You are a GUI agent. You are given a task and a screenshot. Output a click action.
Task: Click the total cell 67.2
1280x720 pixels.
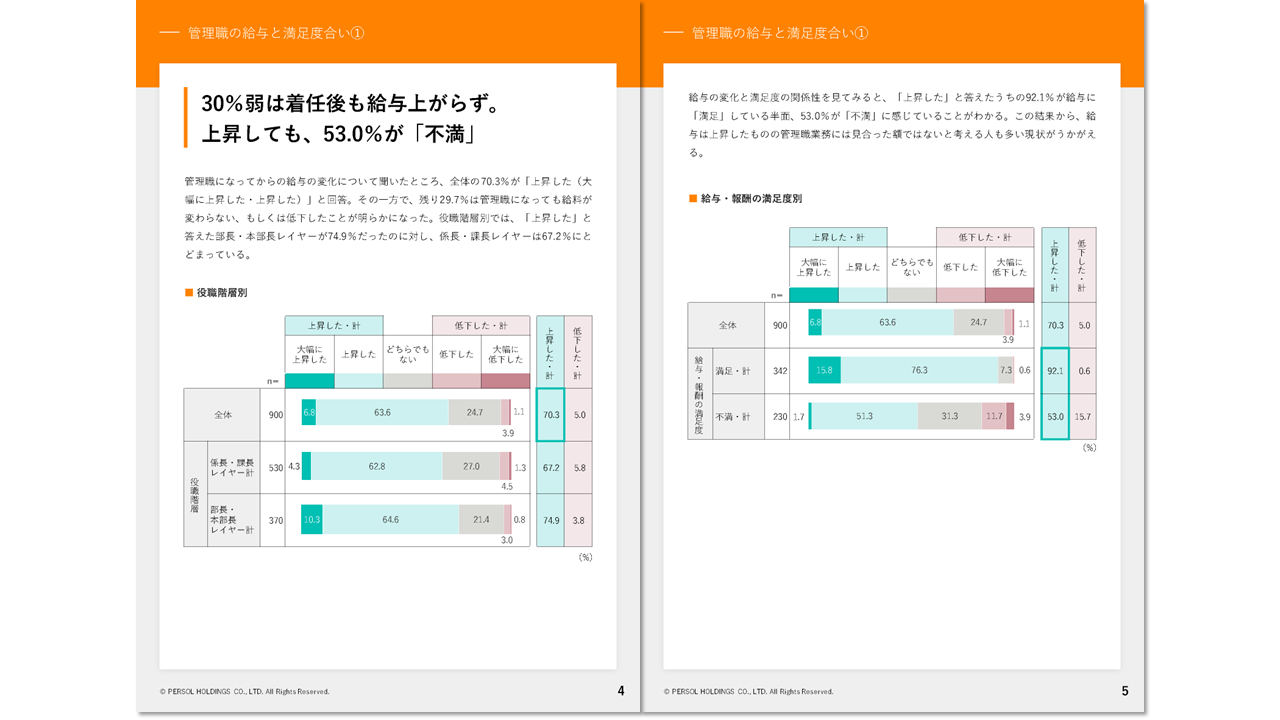pyautogui.click(x=550, y=467)
